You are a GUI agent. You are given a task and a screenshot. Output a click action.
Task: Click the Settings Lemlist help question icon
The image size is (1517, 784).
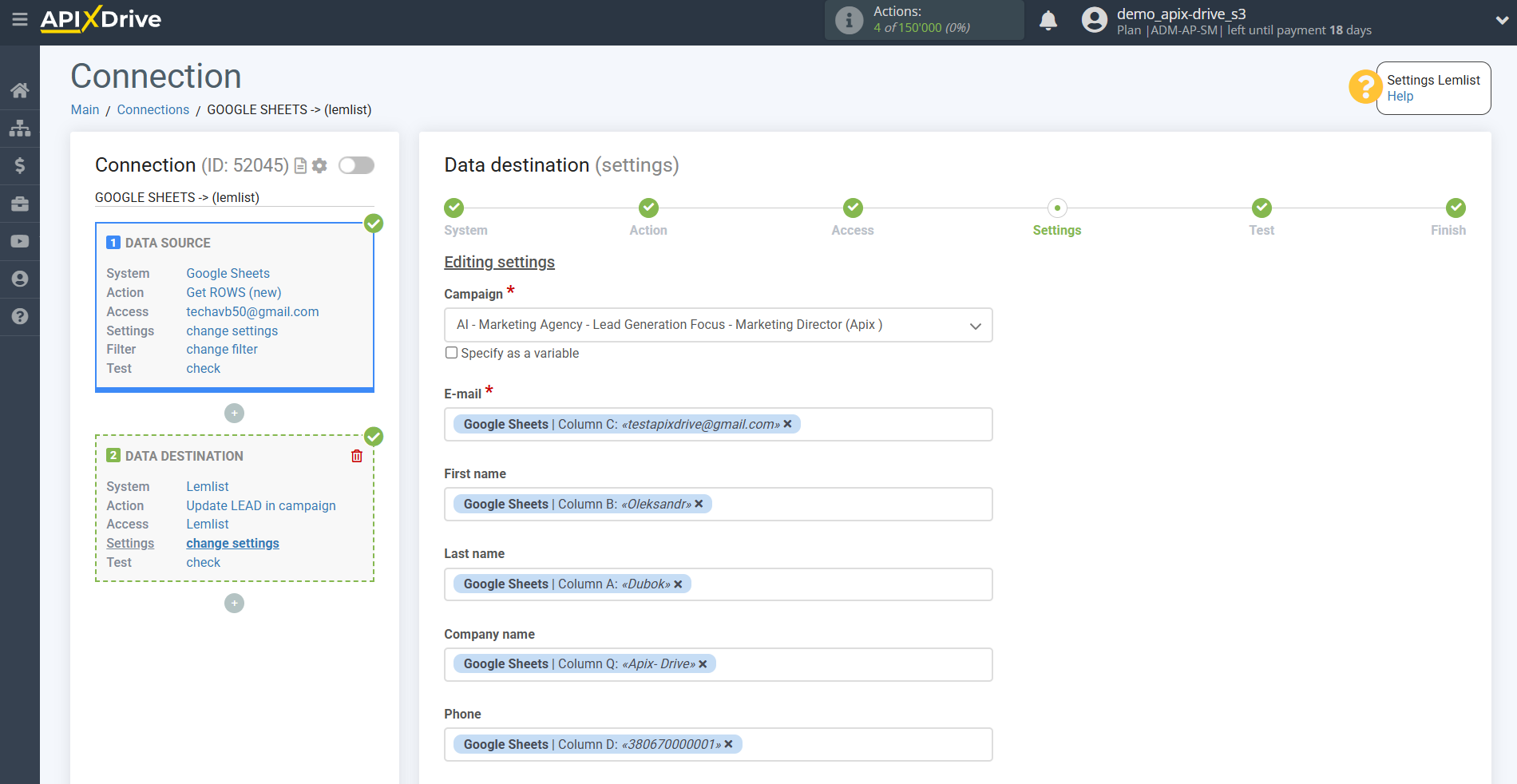point(1365,86)
